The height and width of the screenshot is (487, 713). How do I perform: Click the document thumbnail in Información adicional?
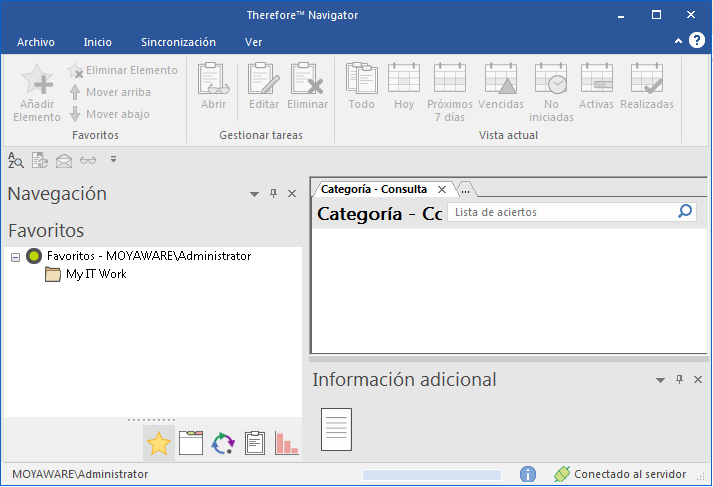(336, 429)
